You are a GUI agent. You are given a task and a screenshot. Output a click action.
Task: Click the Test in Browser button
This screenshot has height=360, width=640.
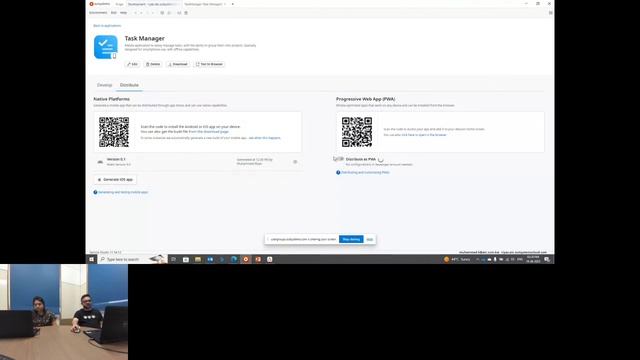pos(209,64)
